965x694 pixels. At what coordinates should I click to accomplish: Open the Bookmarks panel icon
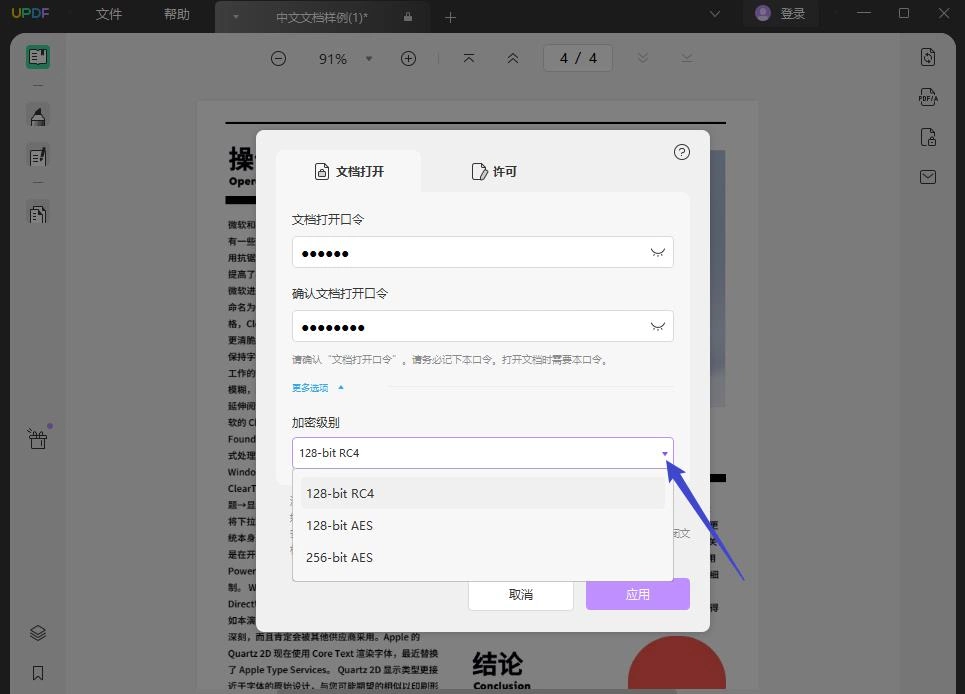[x=38, y=672]
